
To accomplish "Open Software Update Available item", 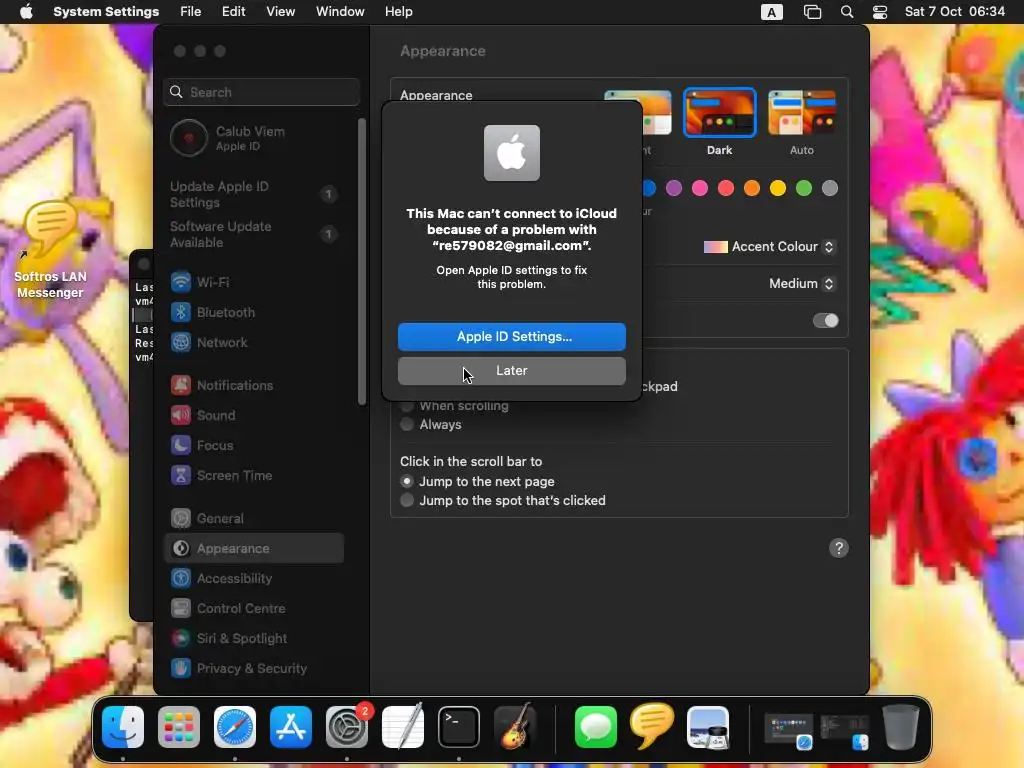I will pyautogui.click(x=253, y=234).
